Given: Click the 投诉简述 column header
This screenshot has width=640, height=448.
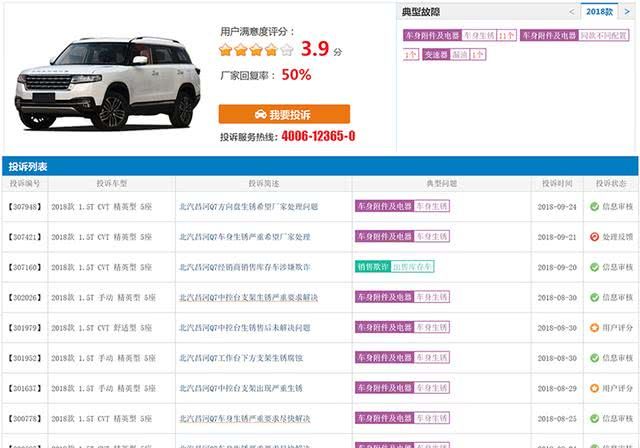Looking at the screenshot, I should tap(264, 184).
